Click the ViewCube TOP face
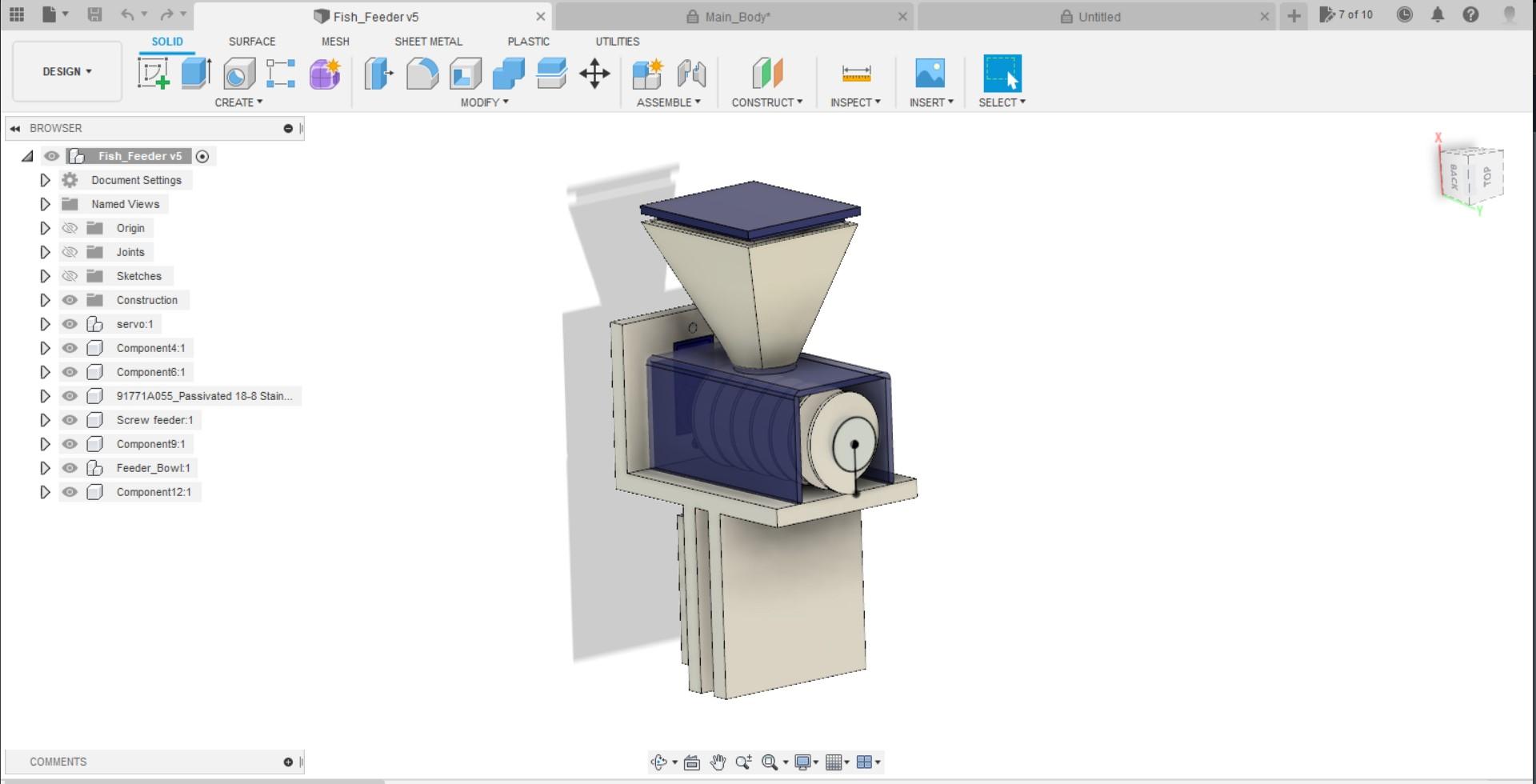Viewport: 1536px width, 784px height. coord(1487,177)
